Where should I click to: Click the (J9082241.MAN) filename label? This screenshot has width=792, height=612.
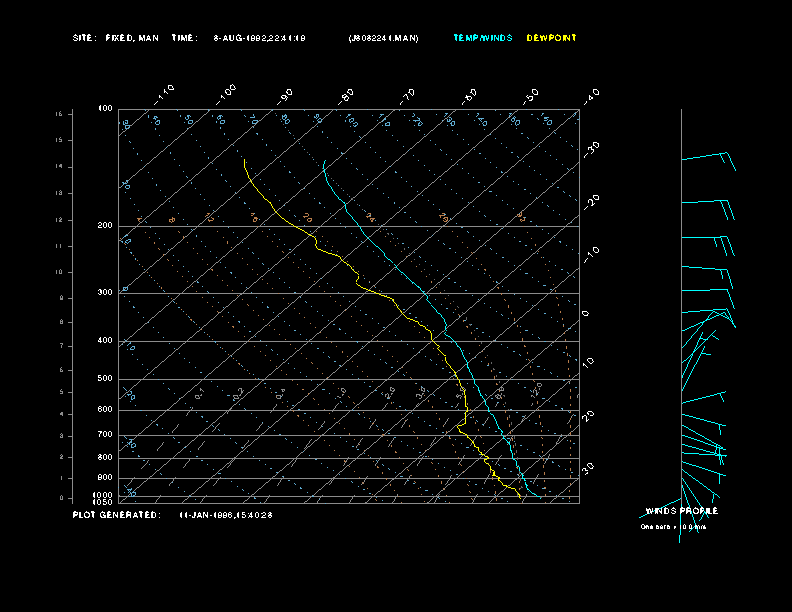(383, 38)
